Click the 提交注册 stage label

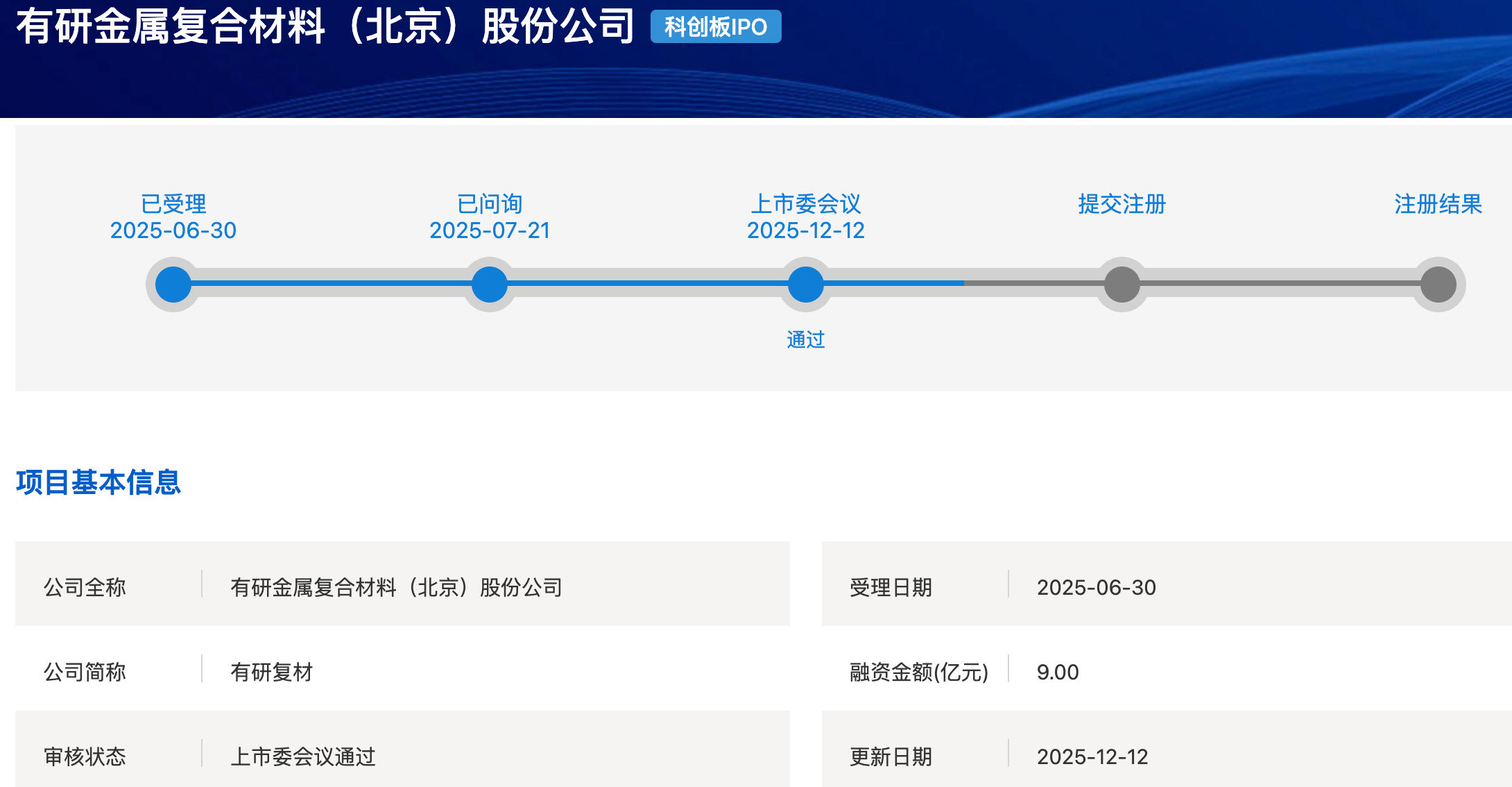click(1122, 204)
